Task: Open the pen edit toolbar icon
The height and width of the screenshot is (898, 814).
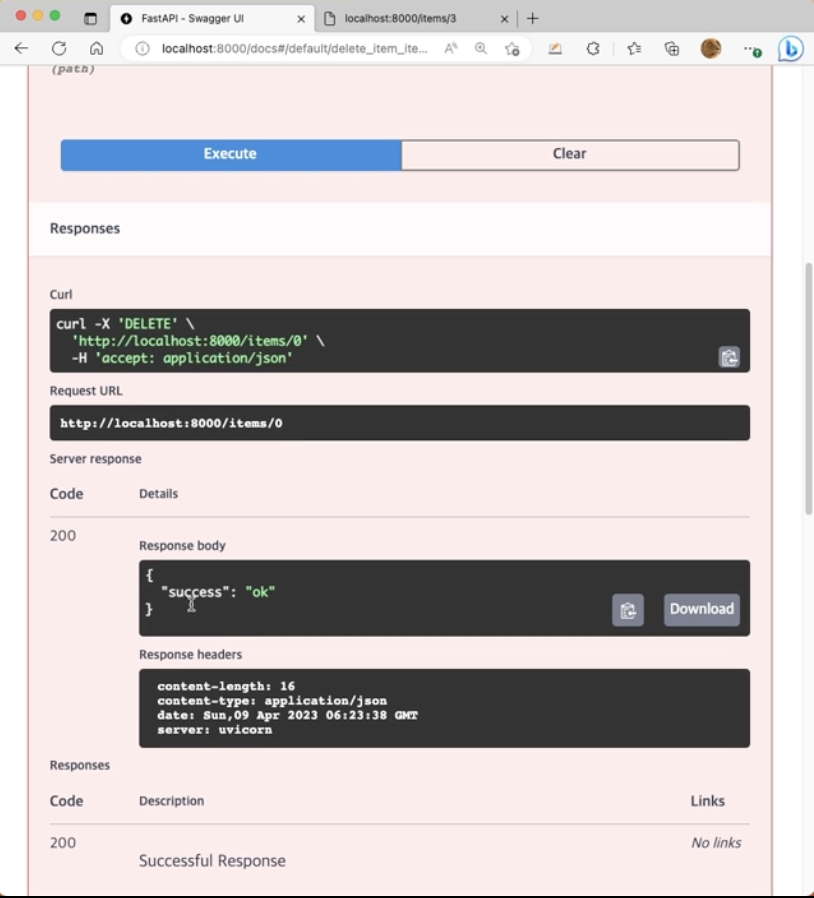Action: (555, 49)
